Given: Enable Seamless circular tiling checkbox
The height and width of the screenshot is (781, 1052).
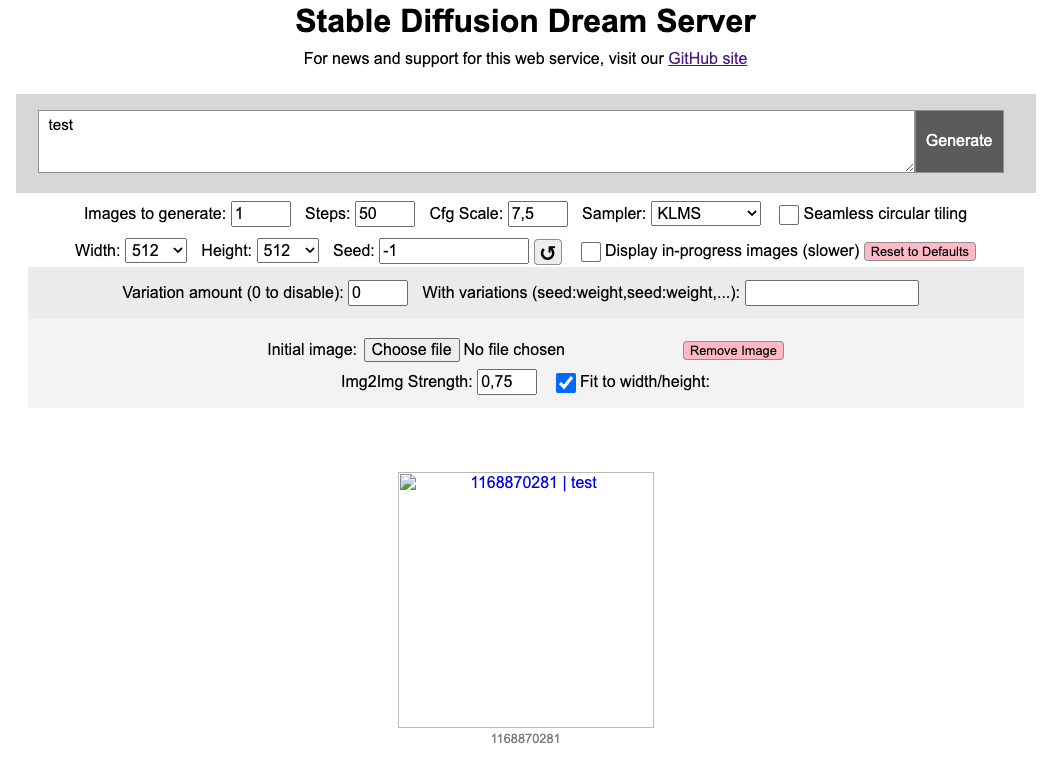Looking at the screenshot, I should point(788,215).
